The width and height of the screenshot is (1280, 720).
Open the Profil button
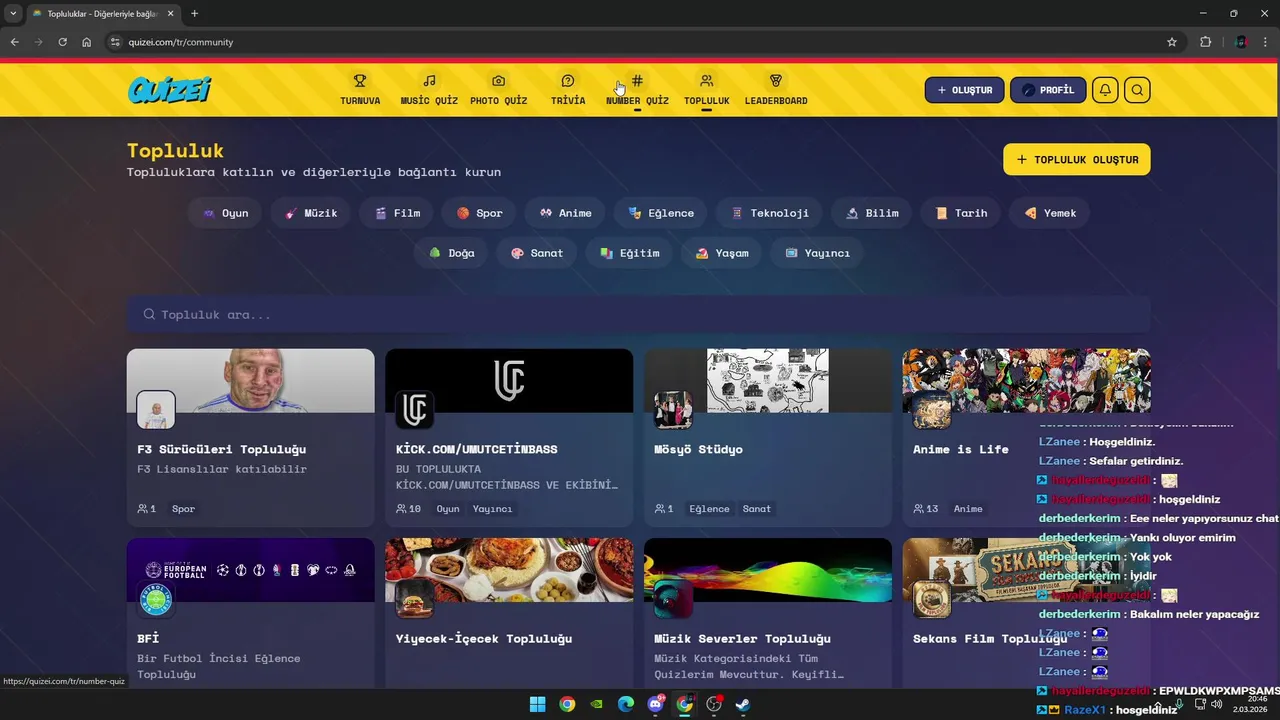pyautogui.click(x=1048, y=90)
